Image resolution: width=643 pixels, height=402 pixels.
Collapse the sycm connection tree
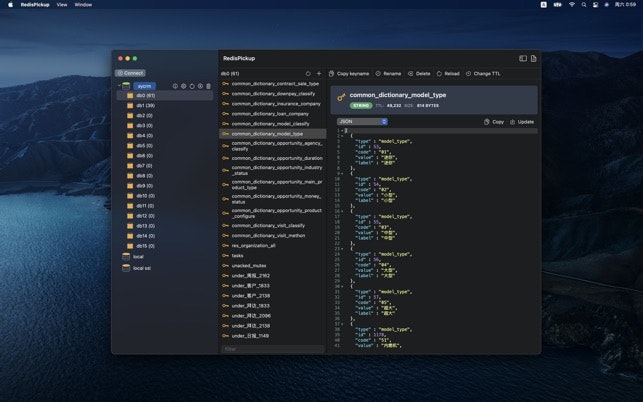[118, 86]
